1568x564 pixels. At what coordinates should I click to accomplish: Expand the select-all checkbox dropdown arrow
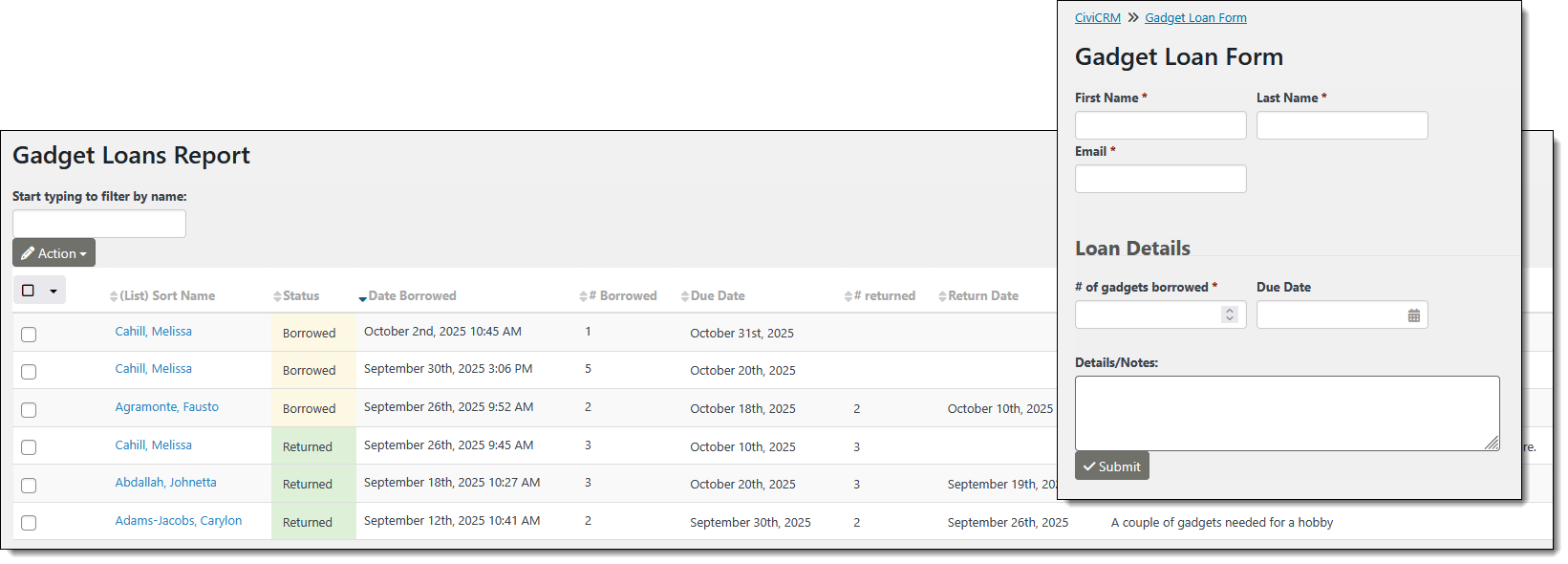point(54,292)
